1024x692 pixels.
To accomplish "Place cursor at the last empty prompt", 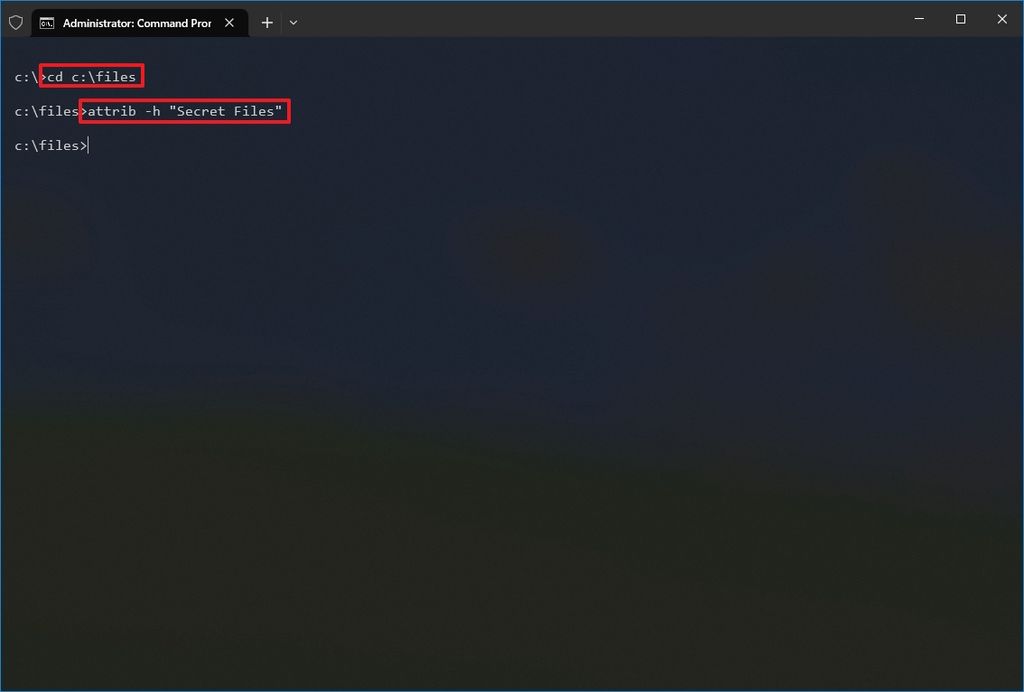I will tap(88, 146).
